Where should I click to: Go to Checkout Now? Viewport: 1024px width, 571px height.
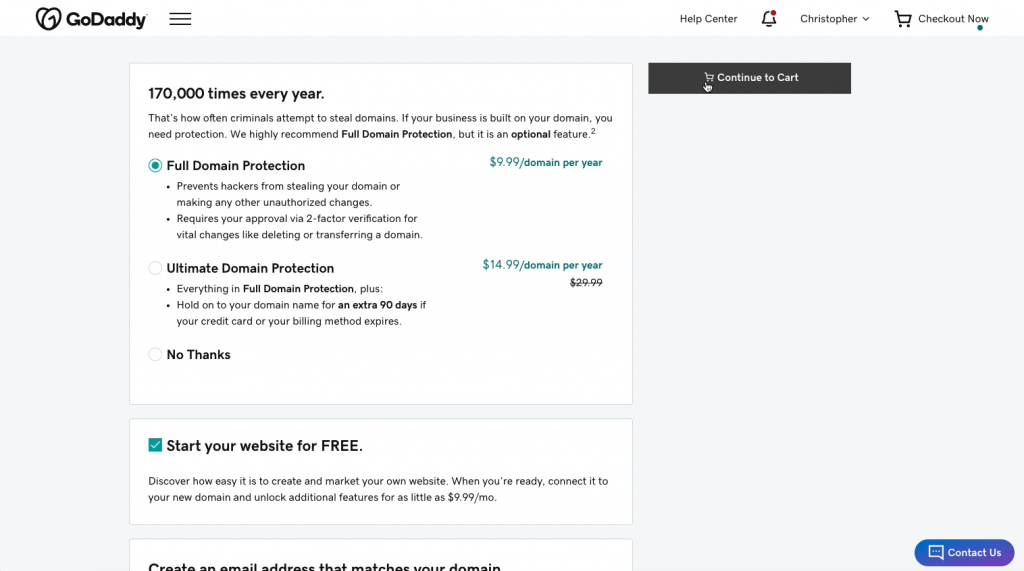[953, 19]
